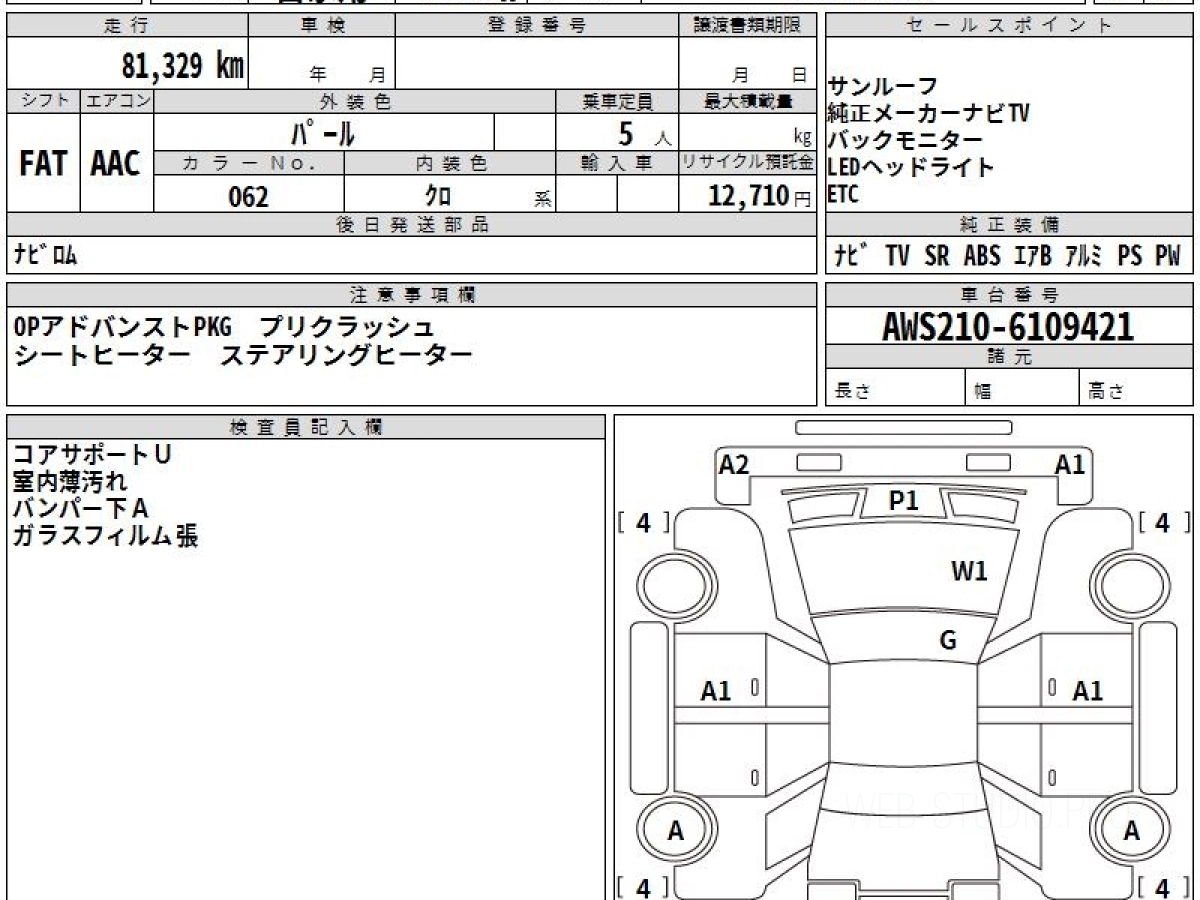Select the LEDヘッドライト entry
This screenshot has width=1200, height=900.
tap(910, 167)
